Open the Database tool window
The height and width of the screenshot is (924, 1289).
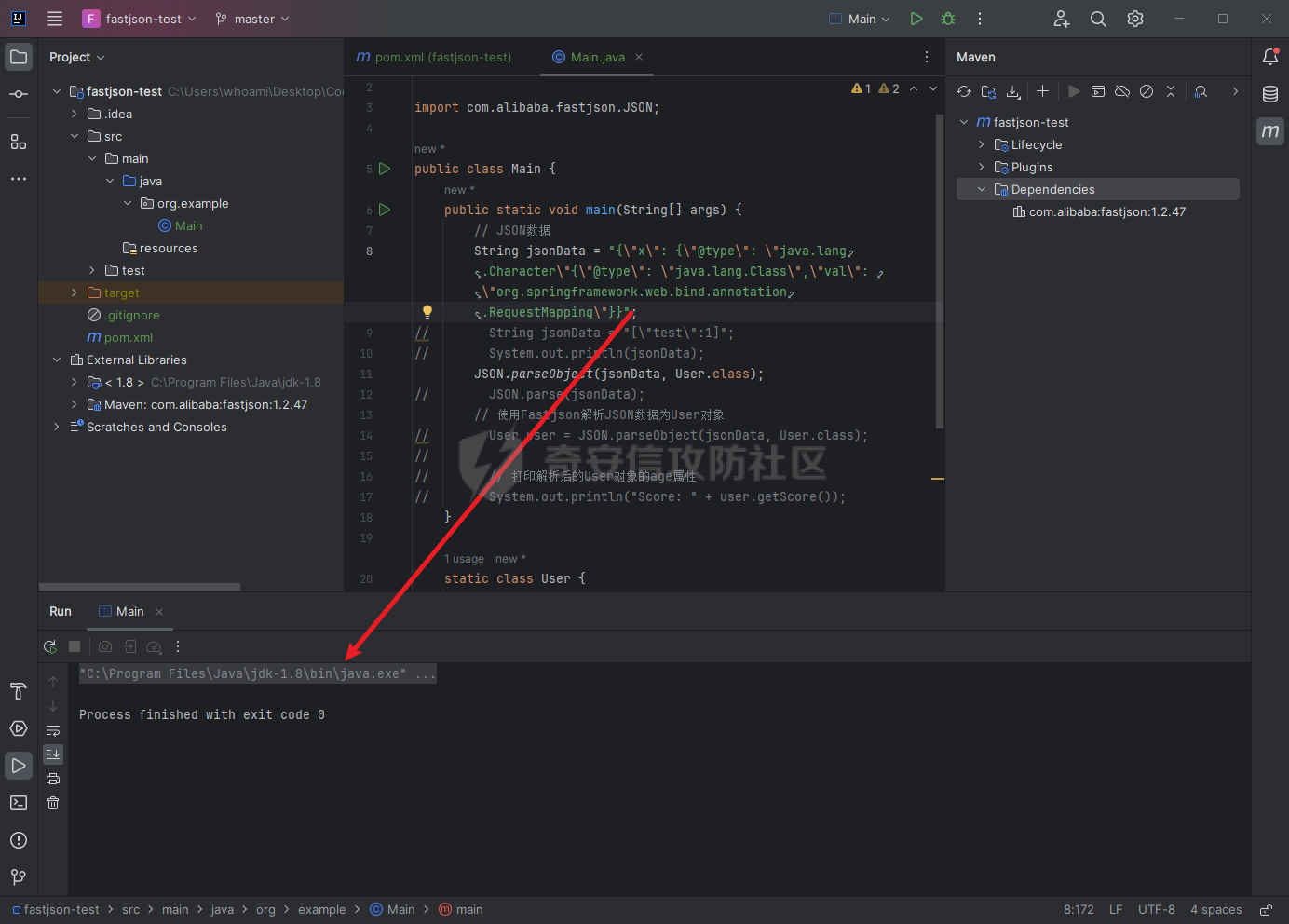point(1270,94)
